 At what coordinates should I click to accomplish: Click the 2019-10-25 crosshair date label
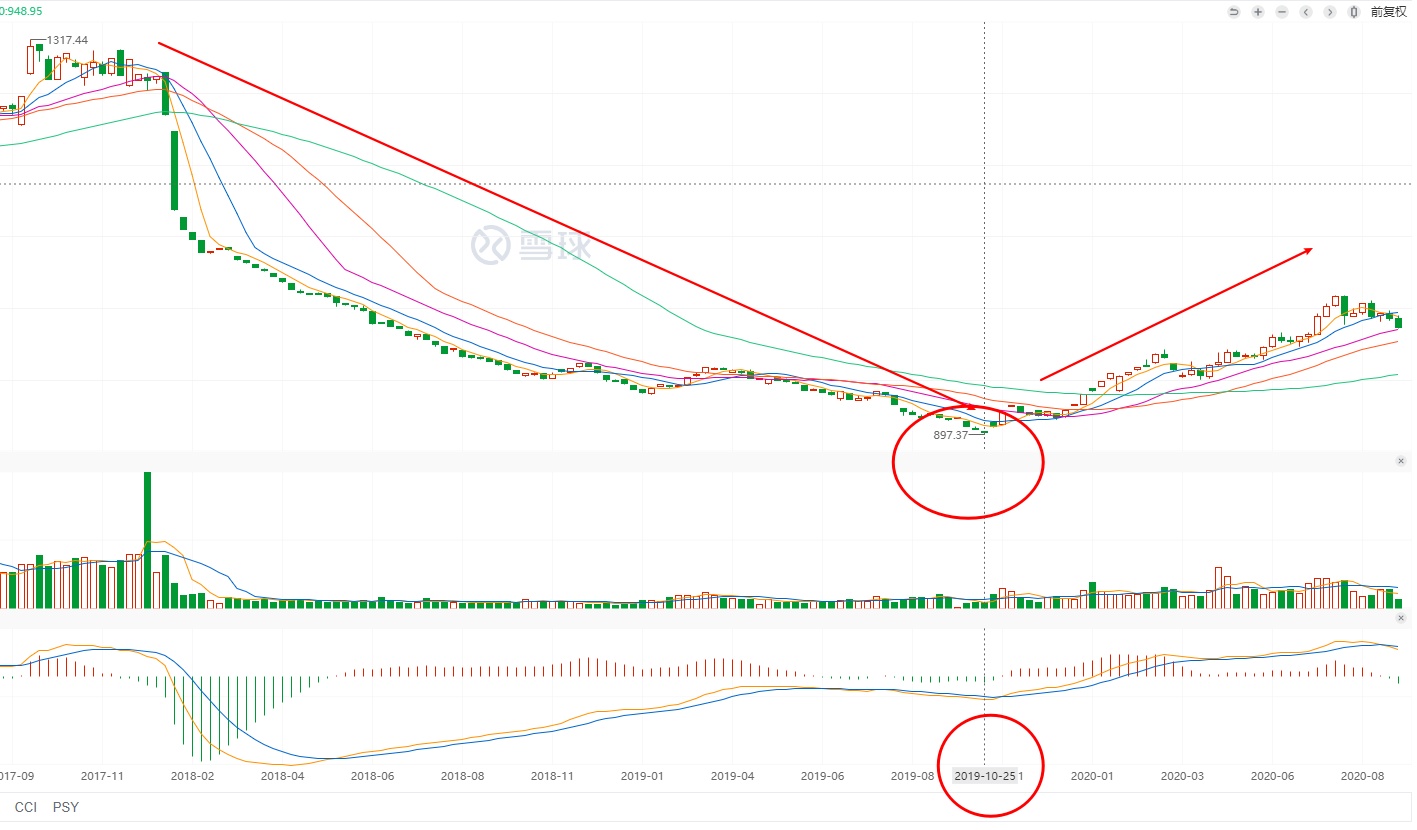[985, 776]
